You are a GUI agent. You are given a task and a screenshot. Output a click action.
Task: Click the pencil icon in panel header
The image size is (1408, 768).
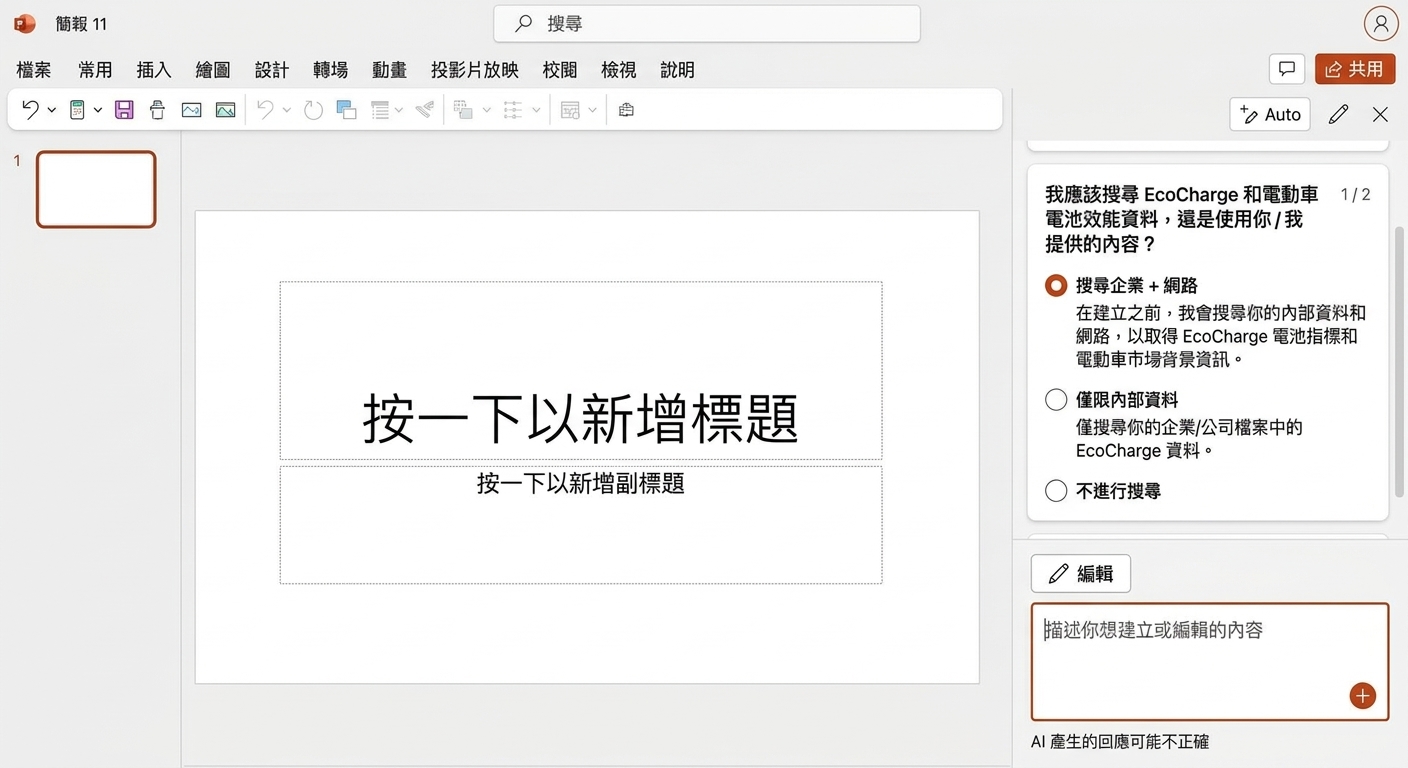pos(1338,114)
